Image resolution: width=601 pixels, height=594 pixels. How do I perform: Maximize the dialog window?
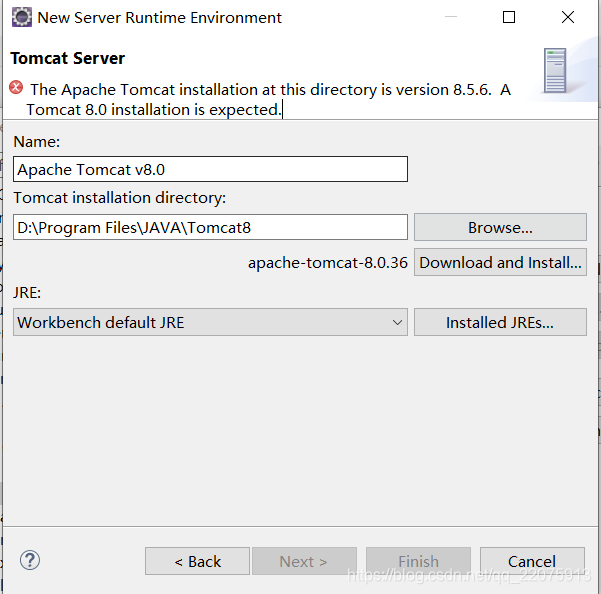(509, 17)
